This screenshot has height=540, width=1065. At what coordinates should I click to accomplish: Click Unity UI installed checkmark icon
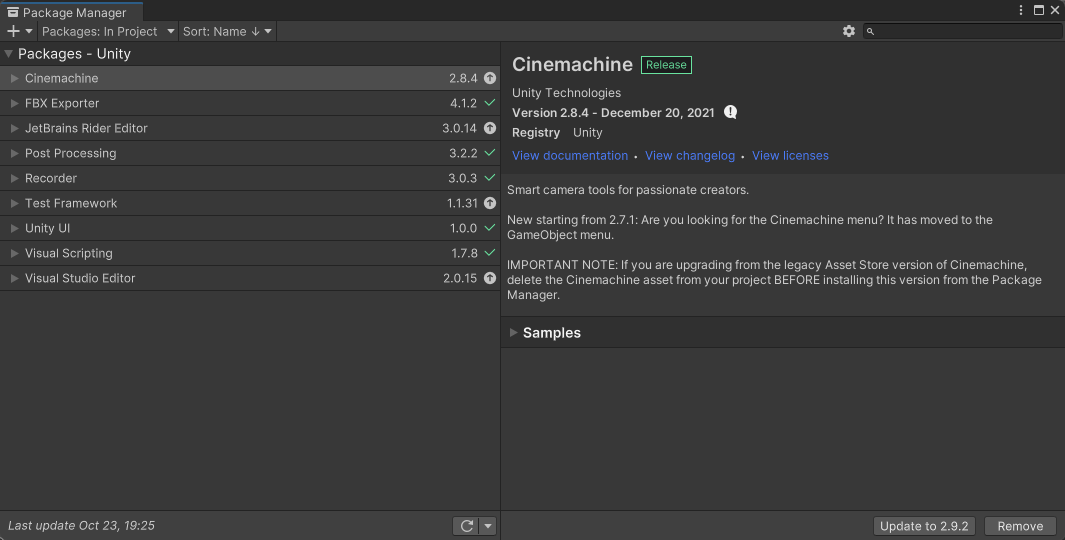coord(490,228)
